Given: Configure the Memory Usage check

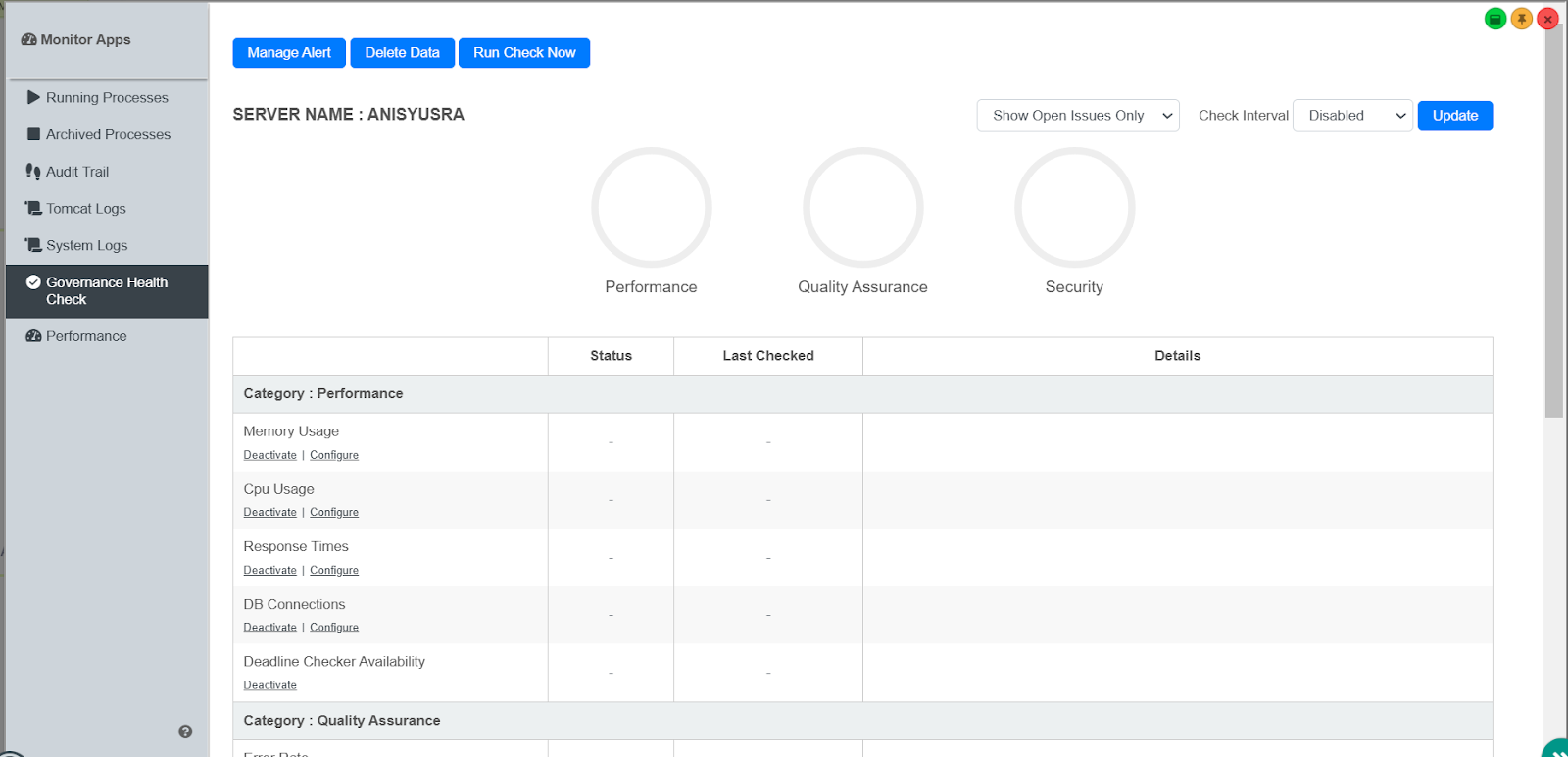Looking at the screenshot, I should pos(334,455).
